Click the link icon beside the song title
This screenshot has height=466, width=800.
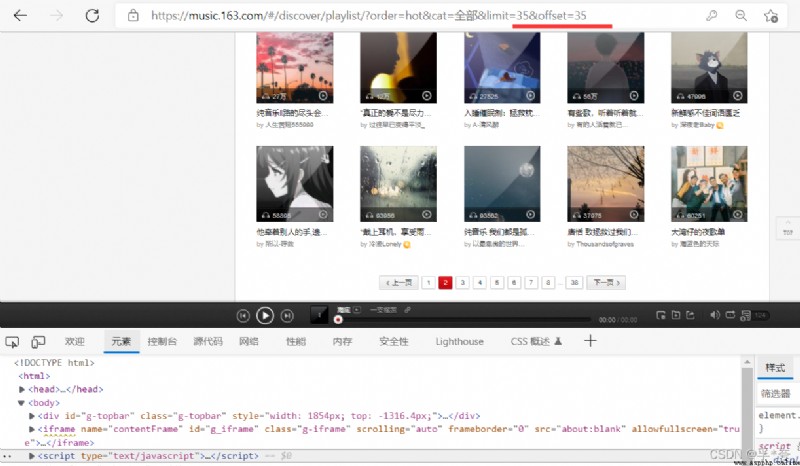407,310
